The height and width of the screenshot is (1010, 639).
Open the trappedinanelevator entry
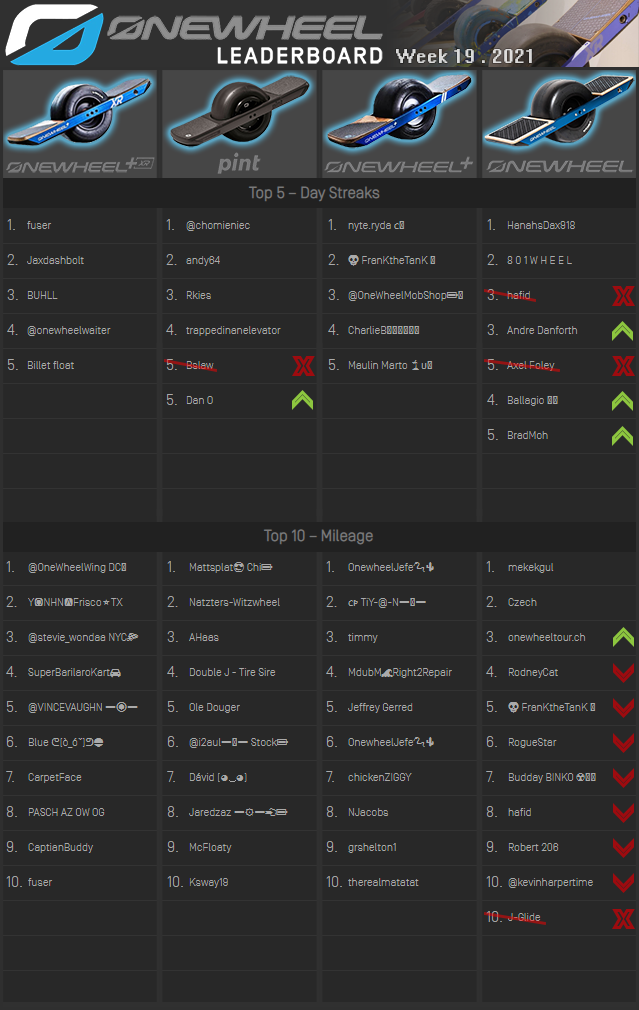pos(233,330)
